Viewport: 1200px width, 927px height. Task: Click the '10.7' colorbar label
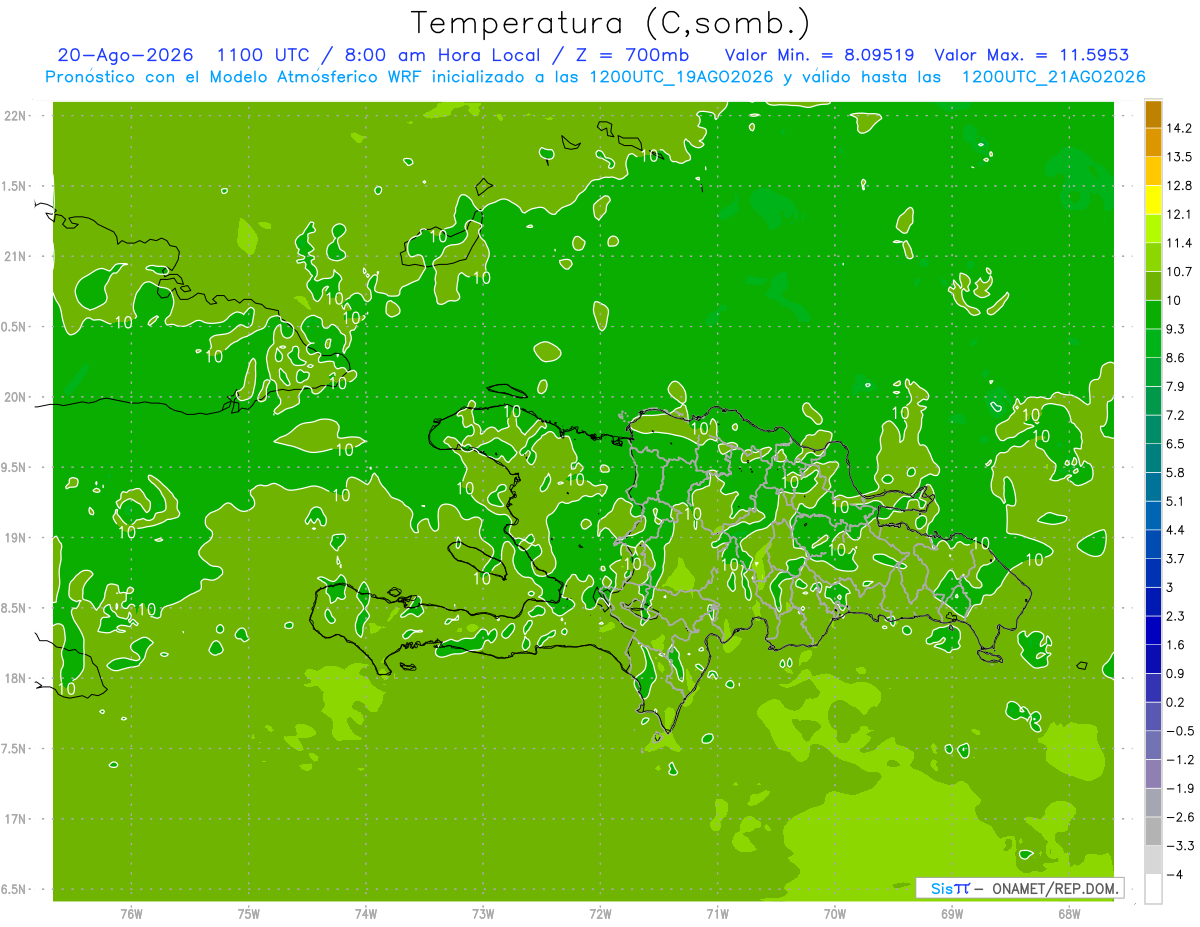pyautogui.click(x=1179, y=272)
